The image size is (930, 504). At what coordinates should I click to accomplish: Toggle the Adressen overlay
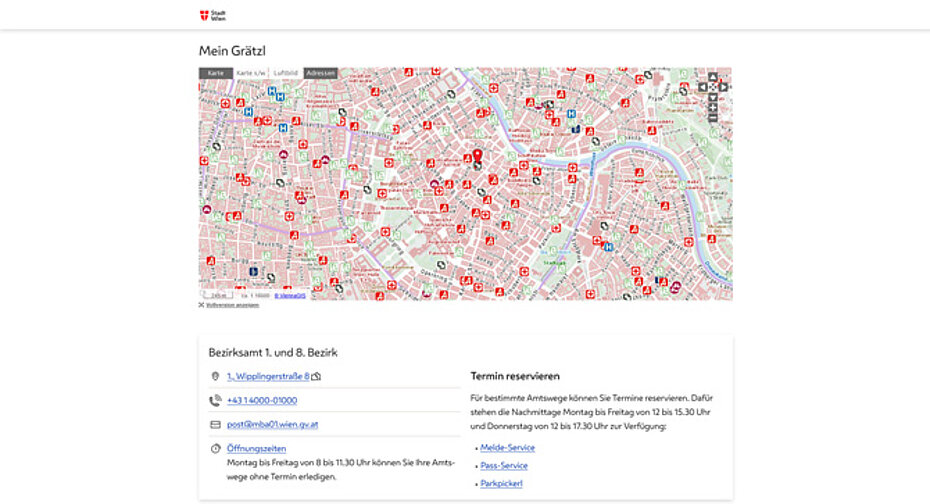(321, 73)
